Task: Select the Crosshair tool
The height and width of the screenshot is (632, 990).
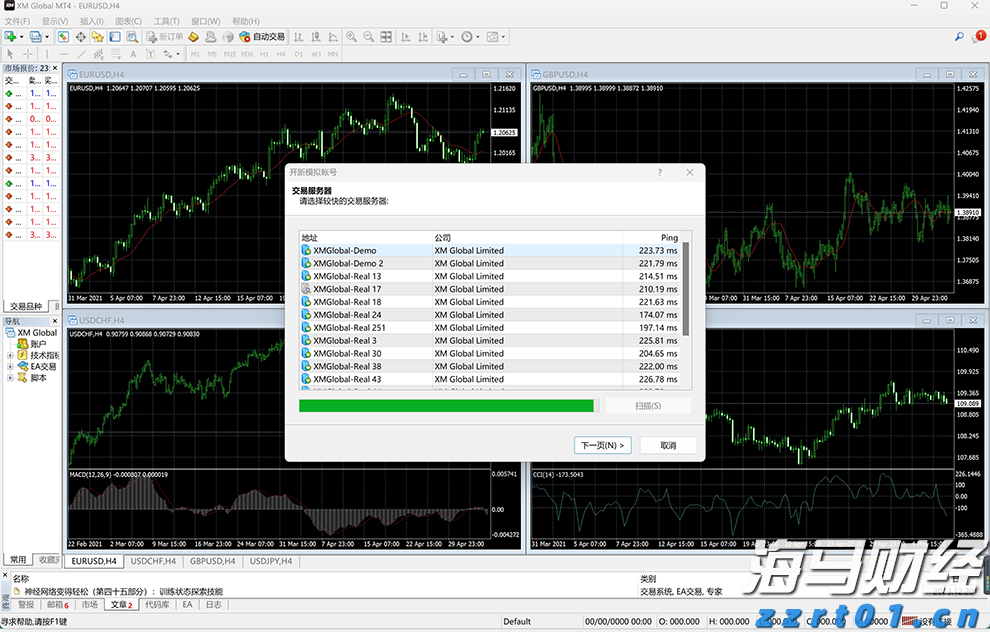Action: click(x=25, y=54)
